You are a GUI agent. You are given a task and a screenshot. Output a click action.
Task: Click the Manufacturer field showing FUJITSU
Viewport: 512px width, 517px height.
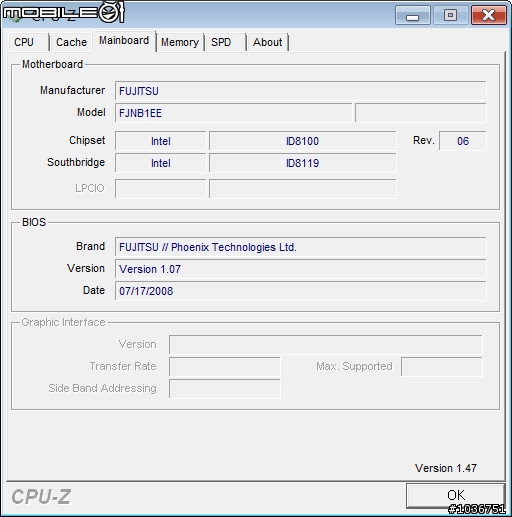300,91
